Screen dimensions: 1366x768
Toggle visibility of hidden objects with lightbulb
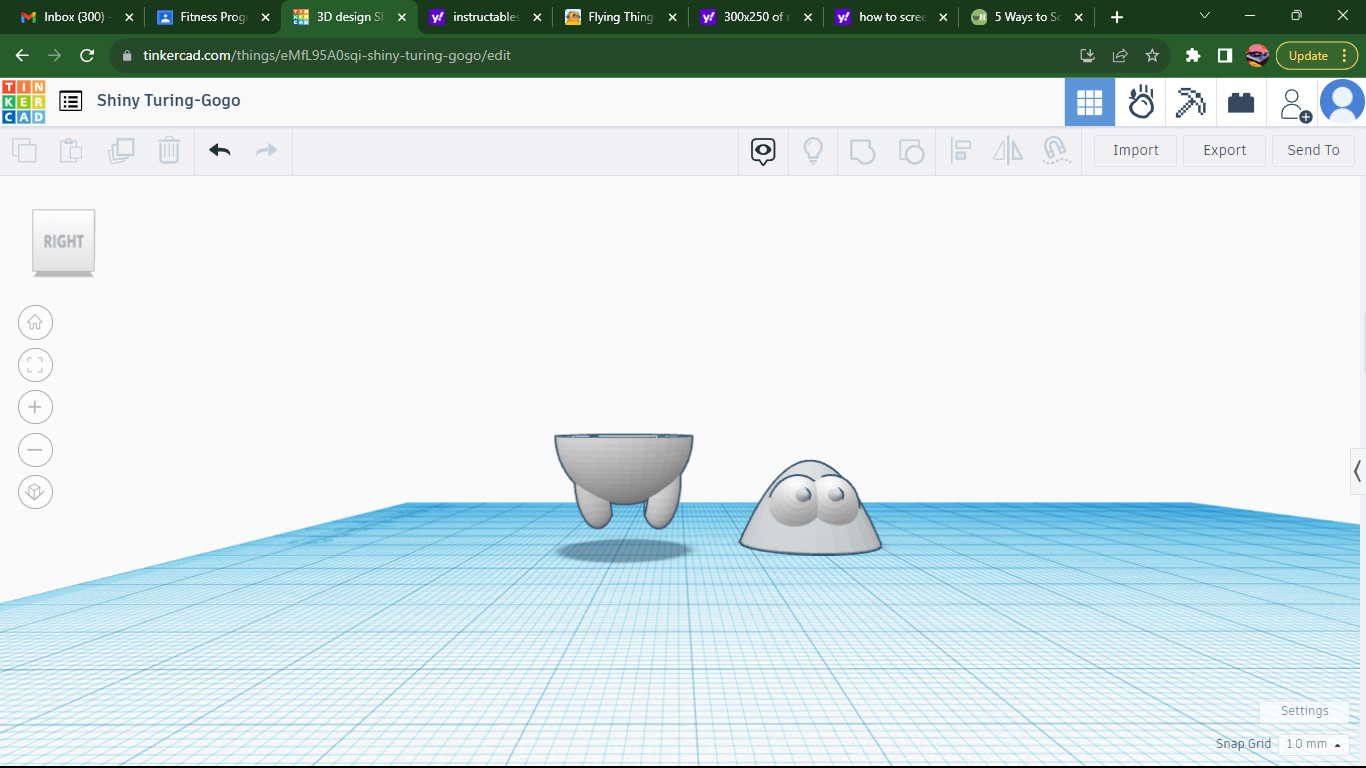pyautogui.click(x=813, y=150)
